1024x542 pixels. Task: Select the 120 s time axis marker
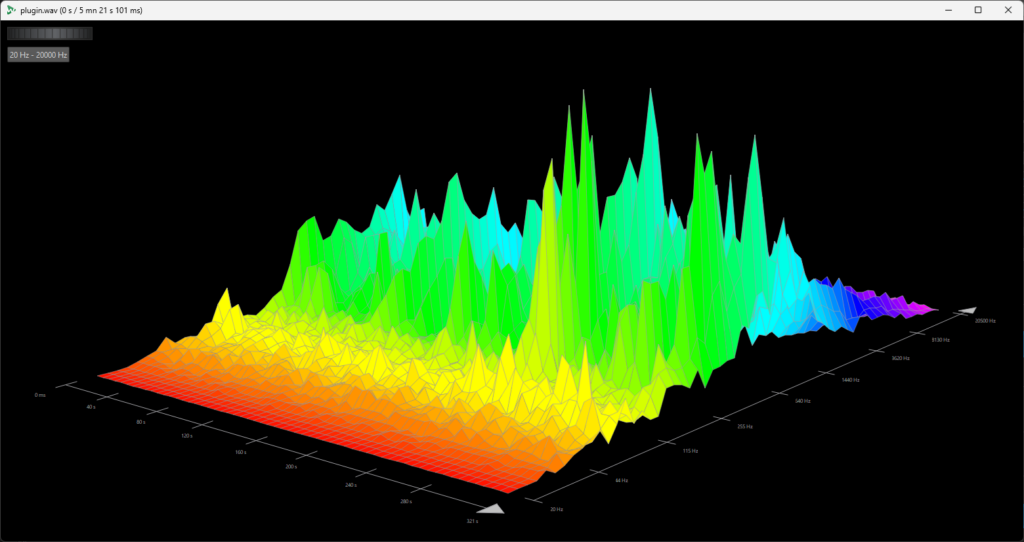[x=185, y=437]
